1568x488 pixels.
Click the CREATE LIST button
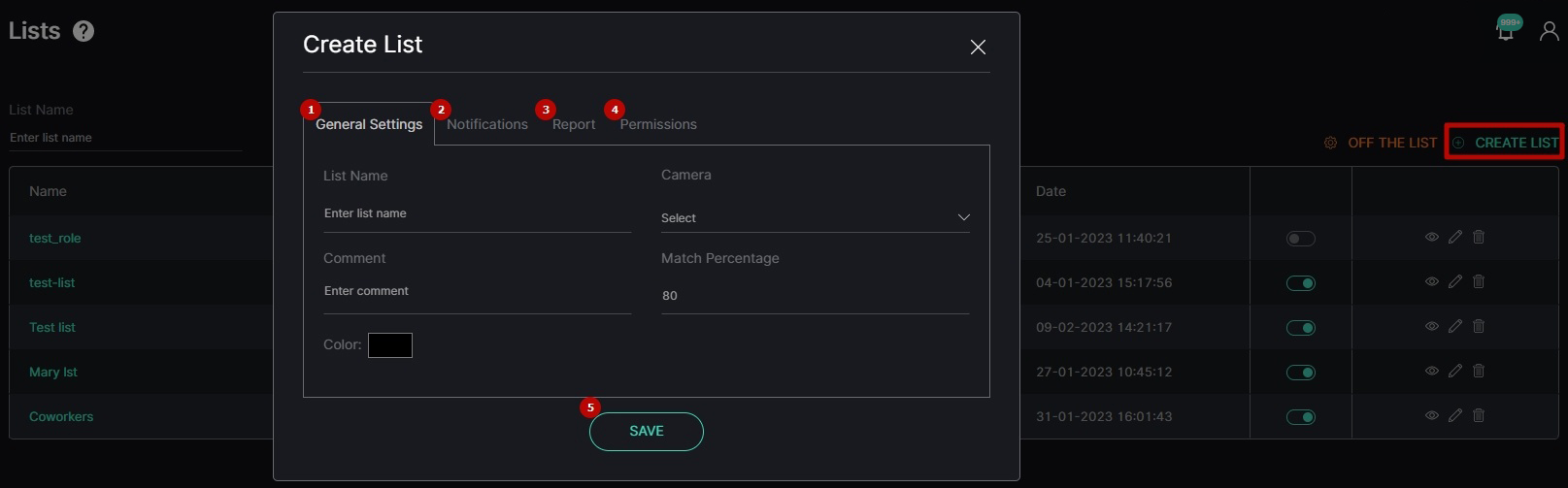click(x=1505, y=143)
